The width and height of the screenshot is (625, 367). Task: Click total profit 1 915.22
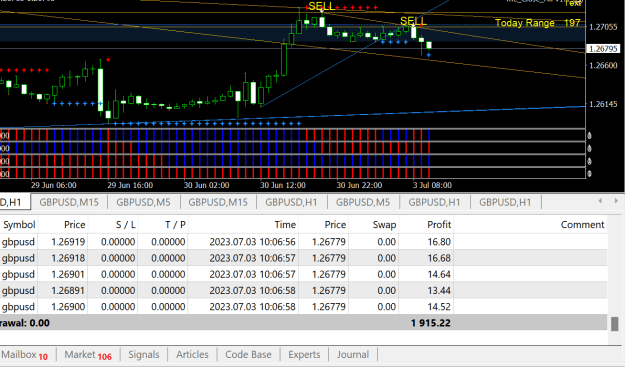[x=430, y=323]
